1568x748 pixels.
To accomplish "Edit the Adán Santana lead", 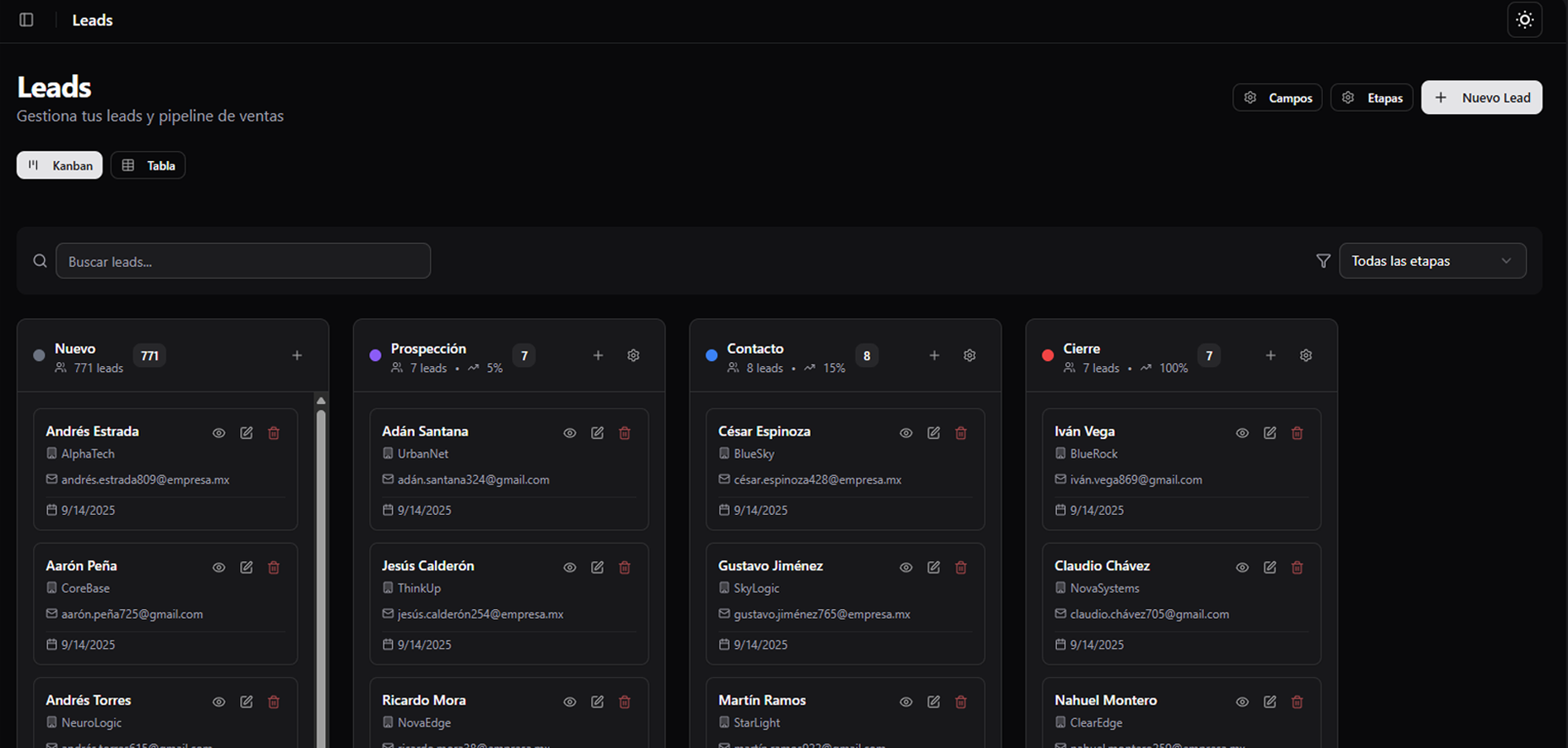I will click(597, 433).
